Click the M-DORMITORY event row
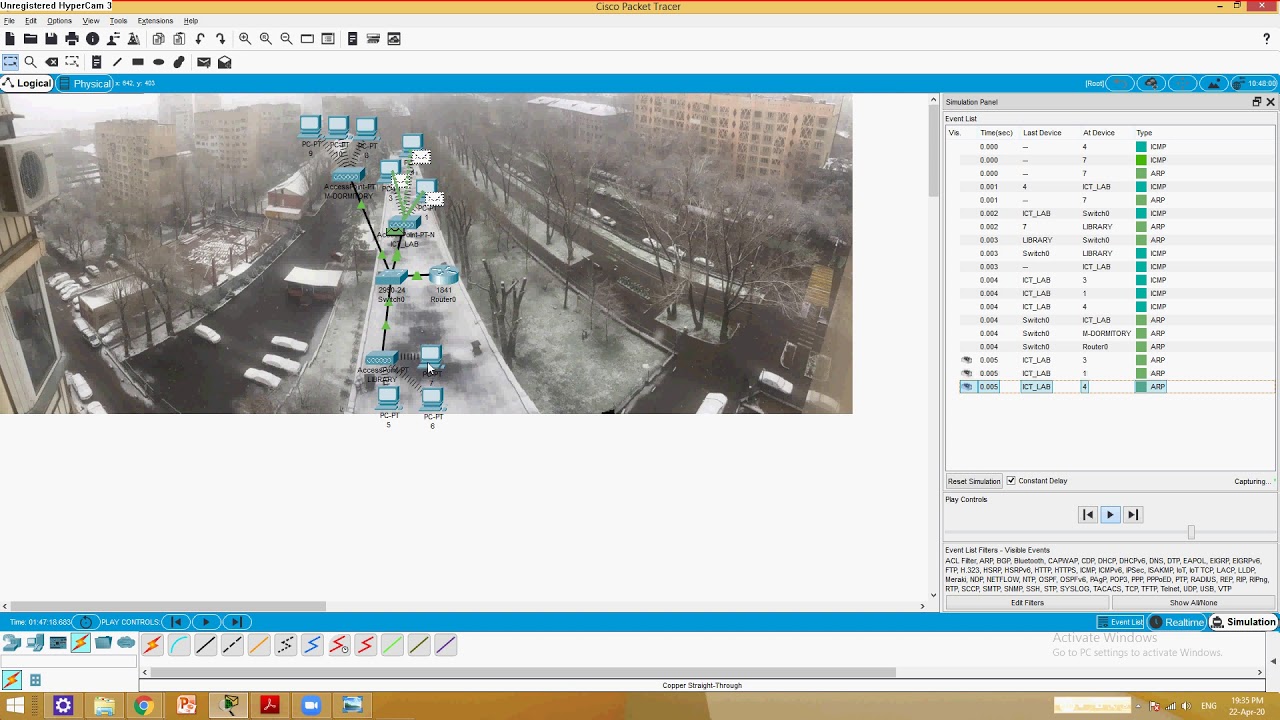 (x=1110, y=334)
